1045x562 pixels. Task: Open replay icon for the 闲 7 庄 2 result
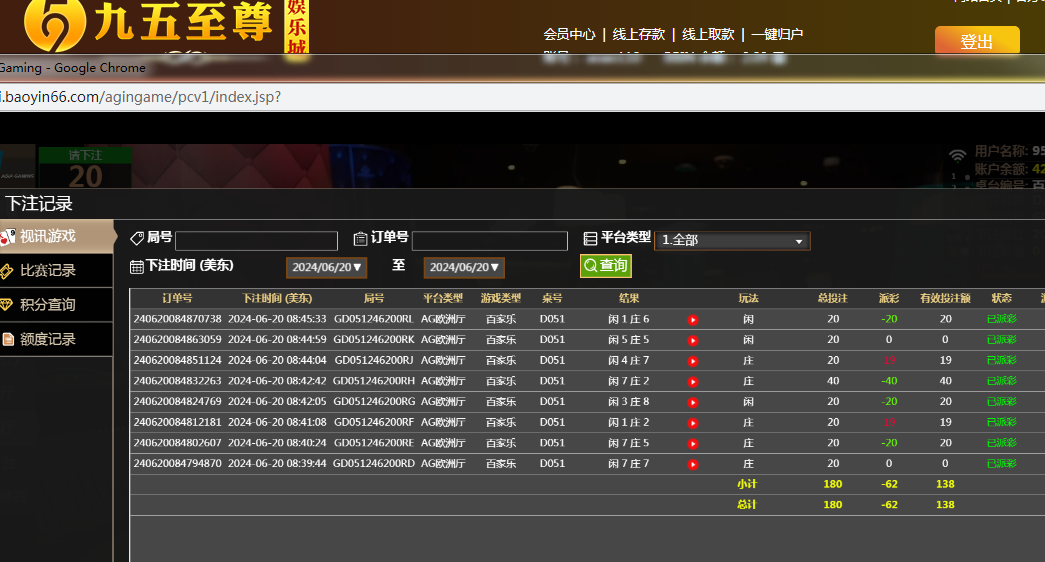tap(692, 382)
